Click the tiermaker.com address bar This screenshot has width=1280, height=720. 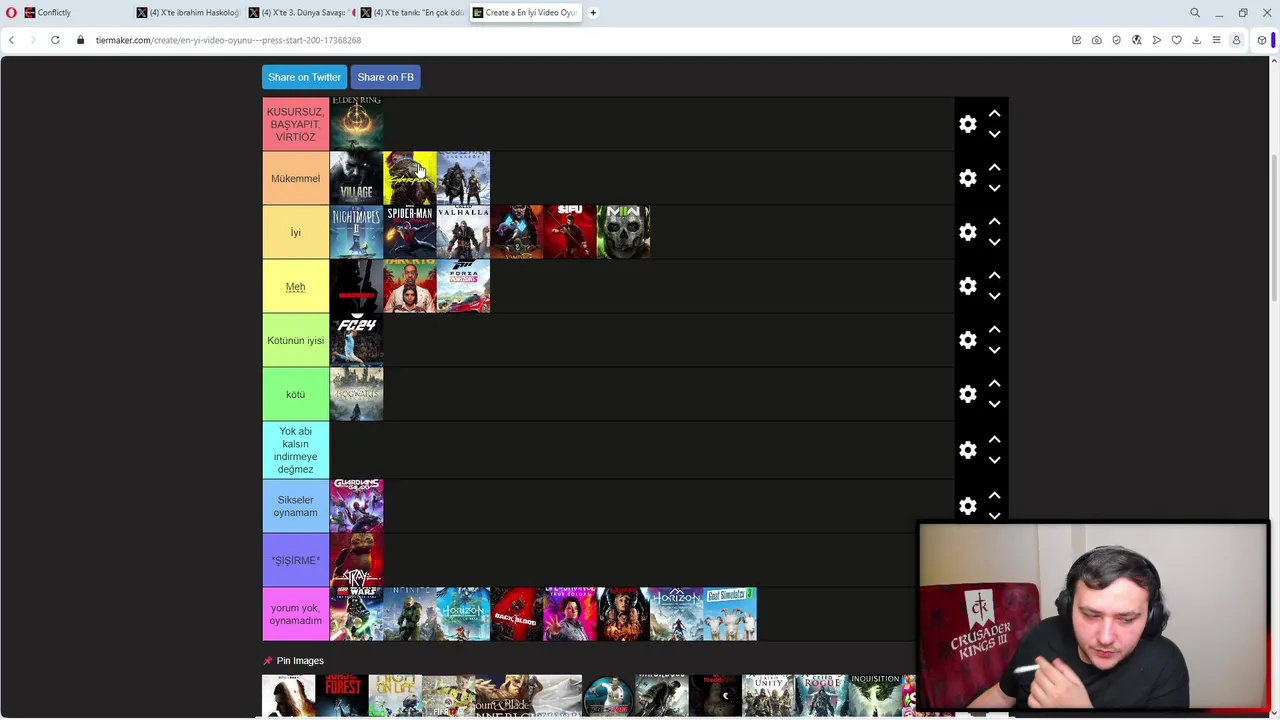tap(560, 40)
